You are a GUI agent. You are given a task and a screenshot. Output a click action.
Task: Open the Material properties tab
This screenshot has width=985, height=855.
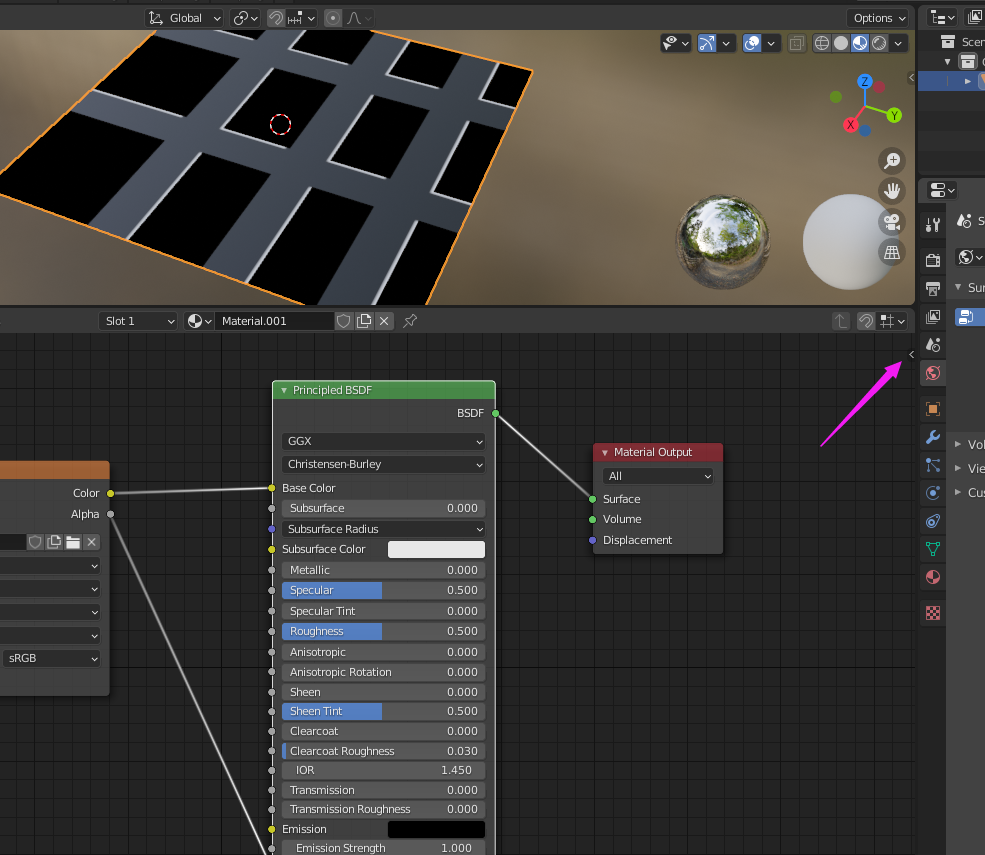[933, 577]
